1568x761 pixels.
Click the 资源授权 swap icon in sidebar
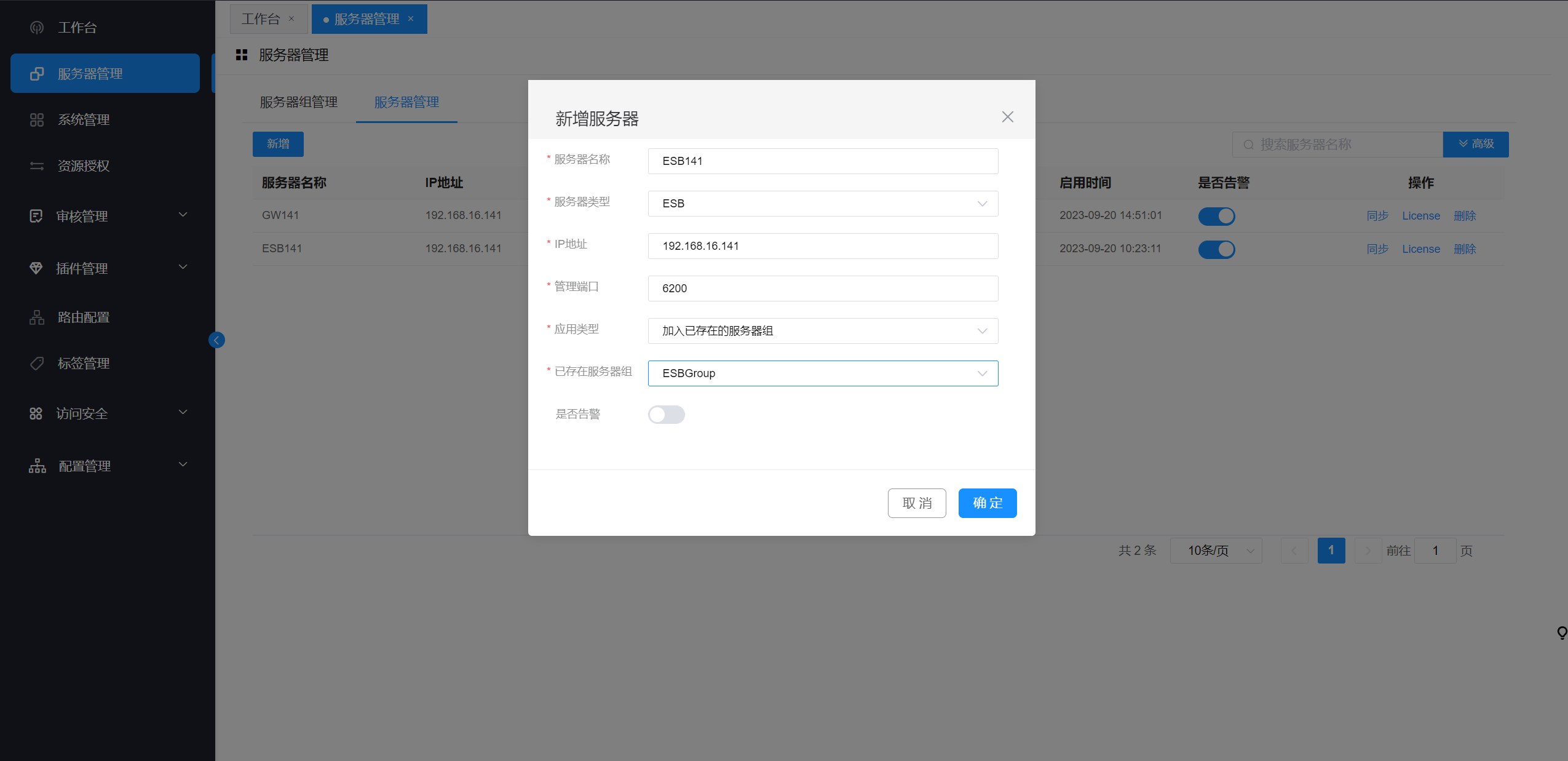pyautogui.click(x=37, y=166)
